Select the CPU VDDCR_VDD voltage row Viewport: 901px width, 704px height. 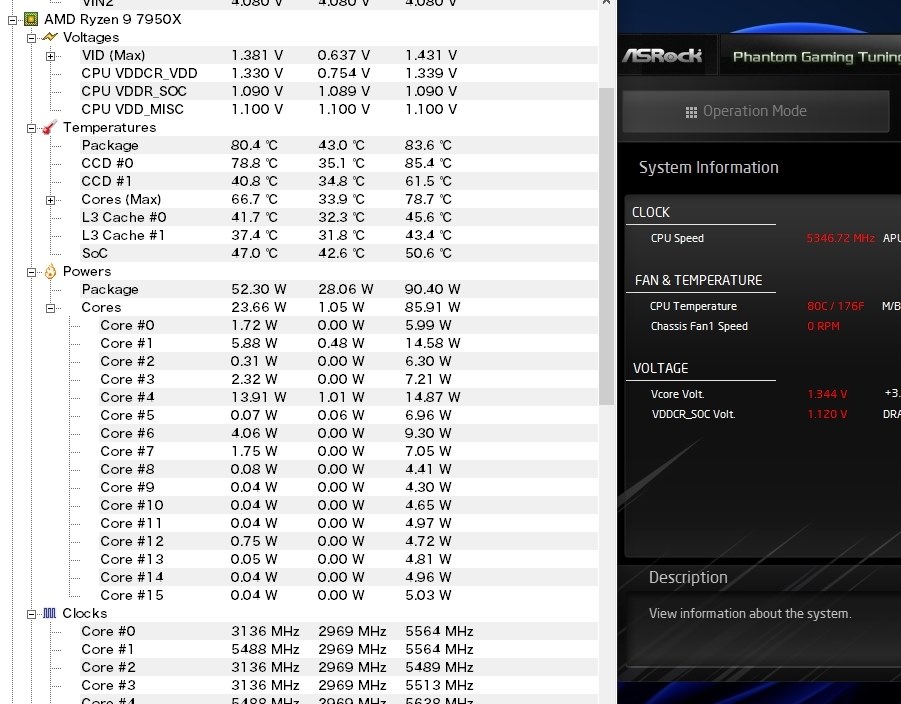pos(339,74)
